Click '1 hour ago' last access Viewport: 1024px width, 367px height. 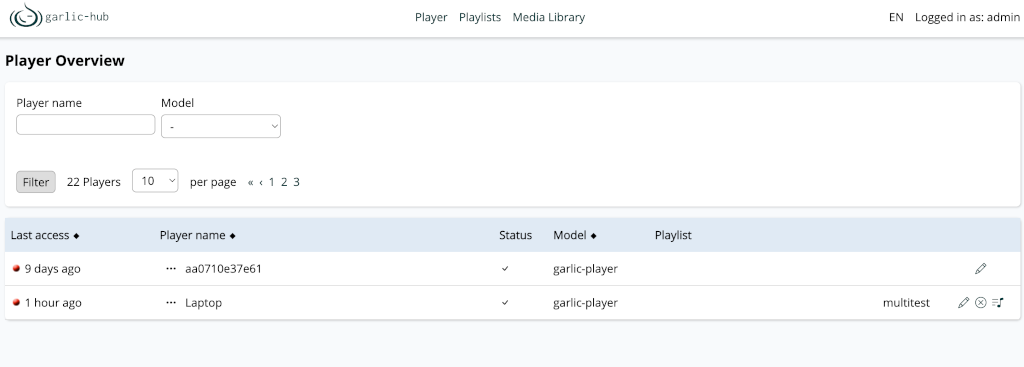(54, 303)
